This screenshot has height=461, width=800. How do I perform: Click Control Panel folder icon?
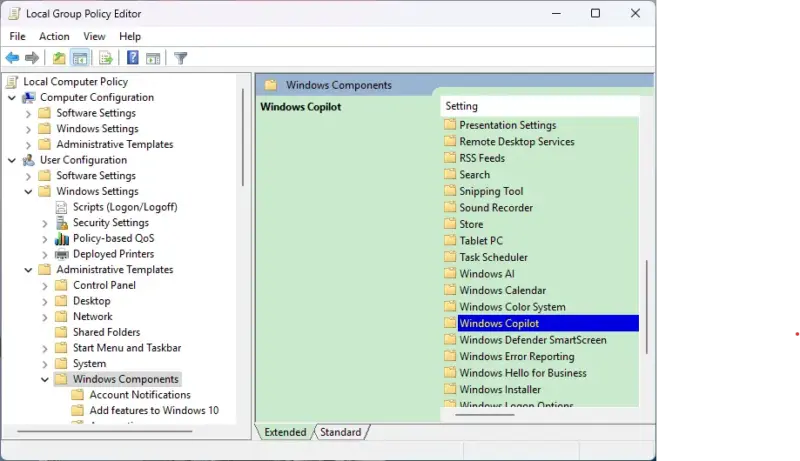61,285
